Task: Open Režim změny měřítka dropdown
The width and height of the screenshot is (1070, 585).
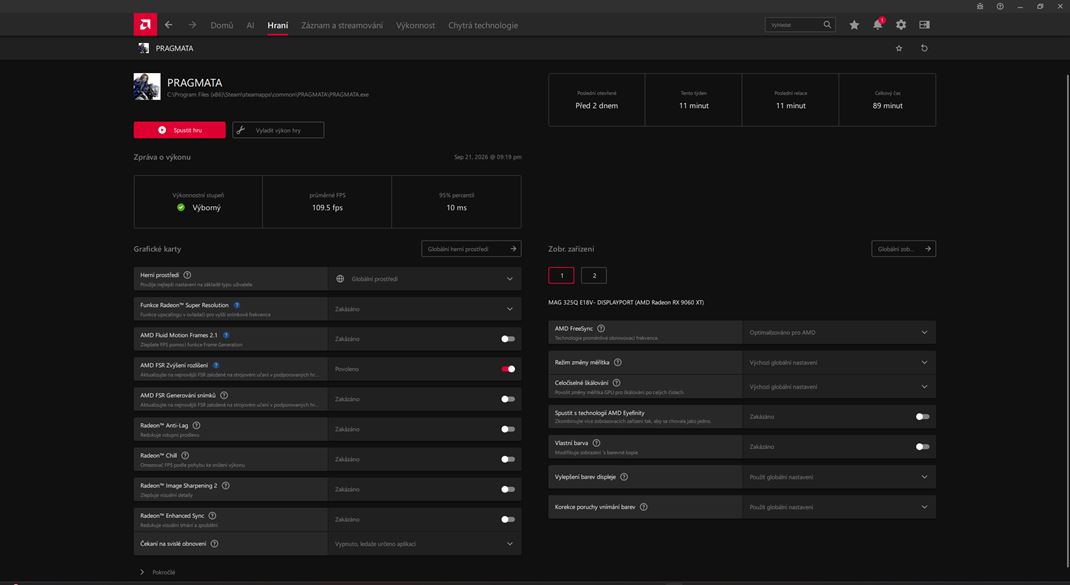Action: coord(839,362)
